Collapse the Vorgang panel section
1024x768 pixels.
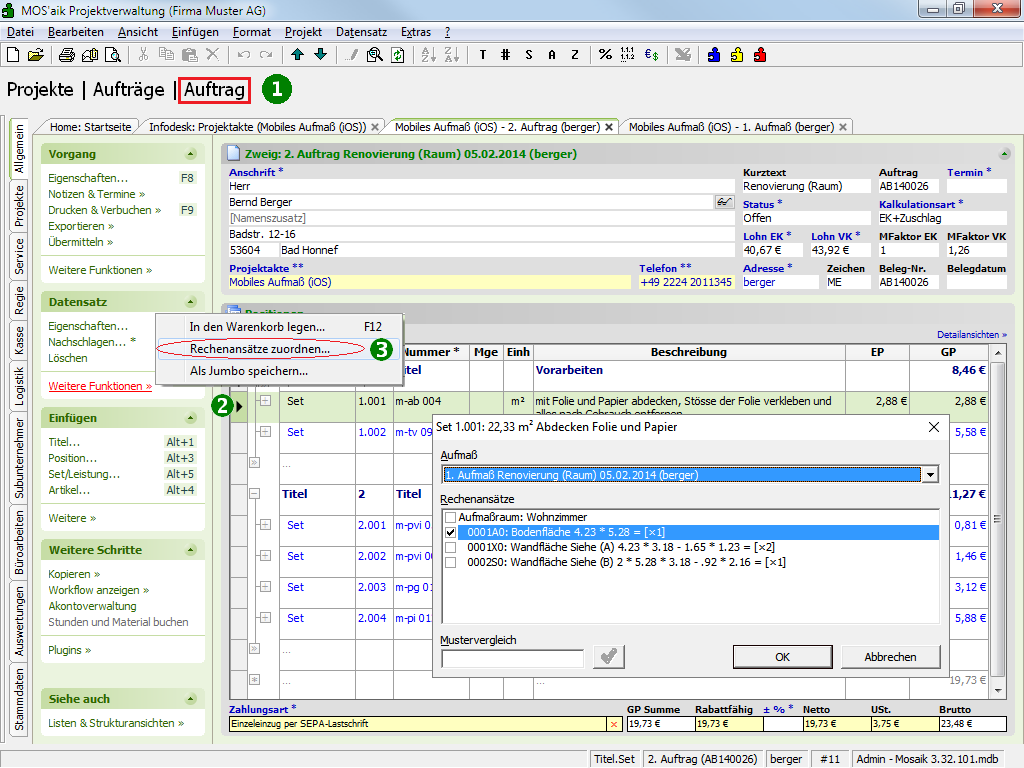[x=190, y=155]
